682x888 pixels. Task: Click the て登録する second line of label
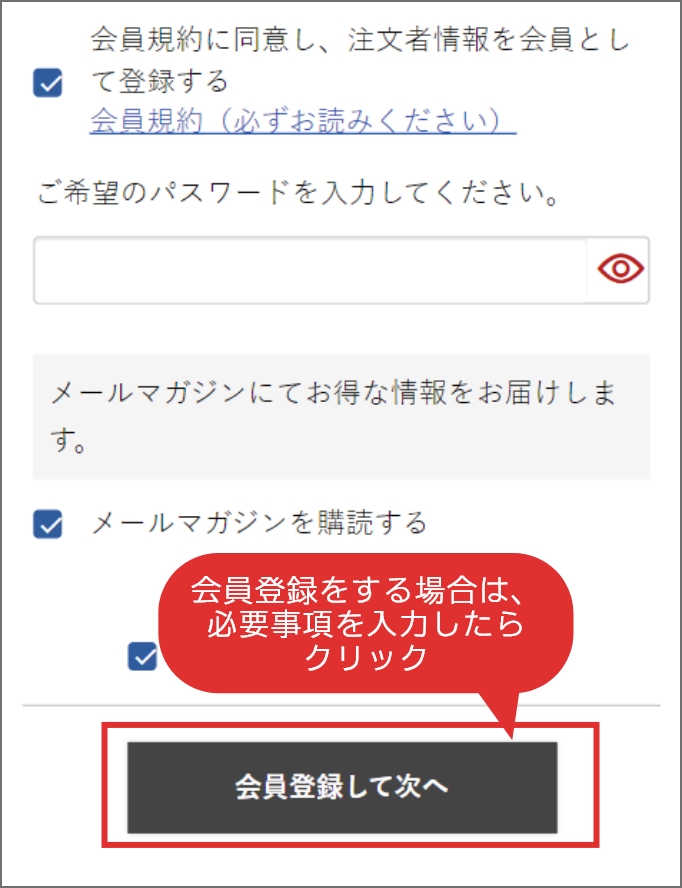pyautogui.click(x=160, y=80)
